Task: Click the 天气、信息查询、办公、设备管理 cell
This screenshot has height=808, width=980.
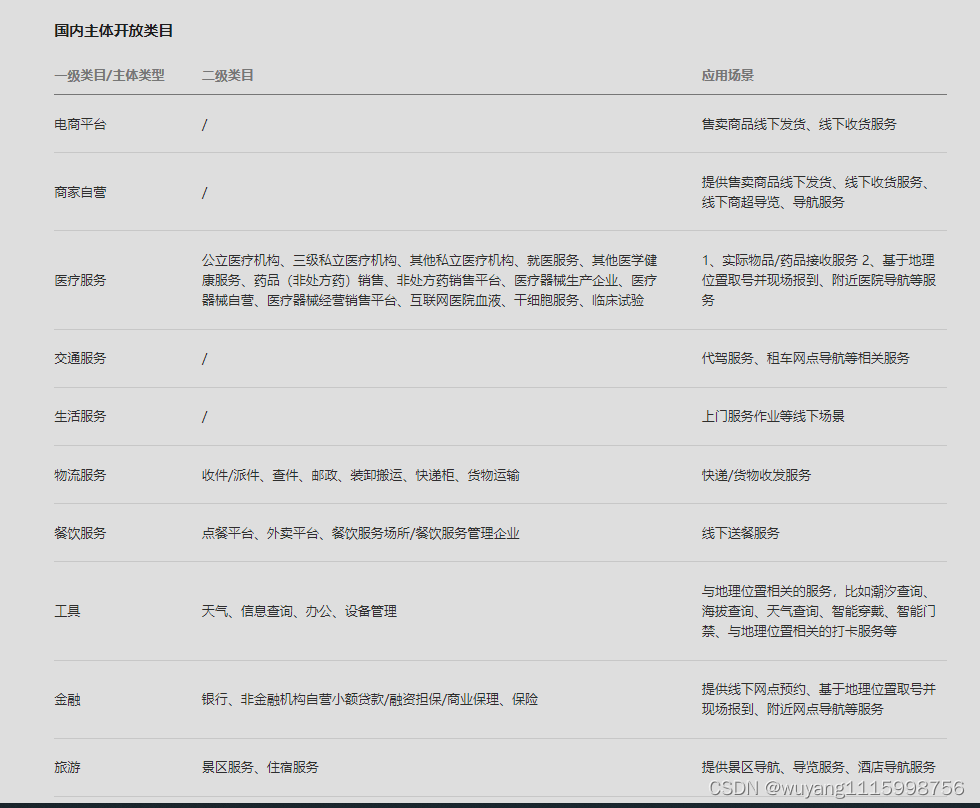Action: point(299,611)
